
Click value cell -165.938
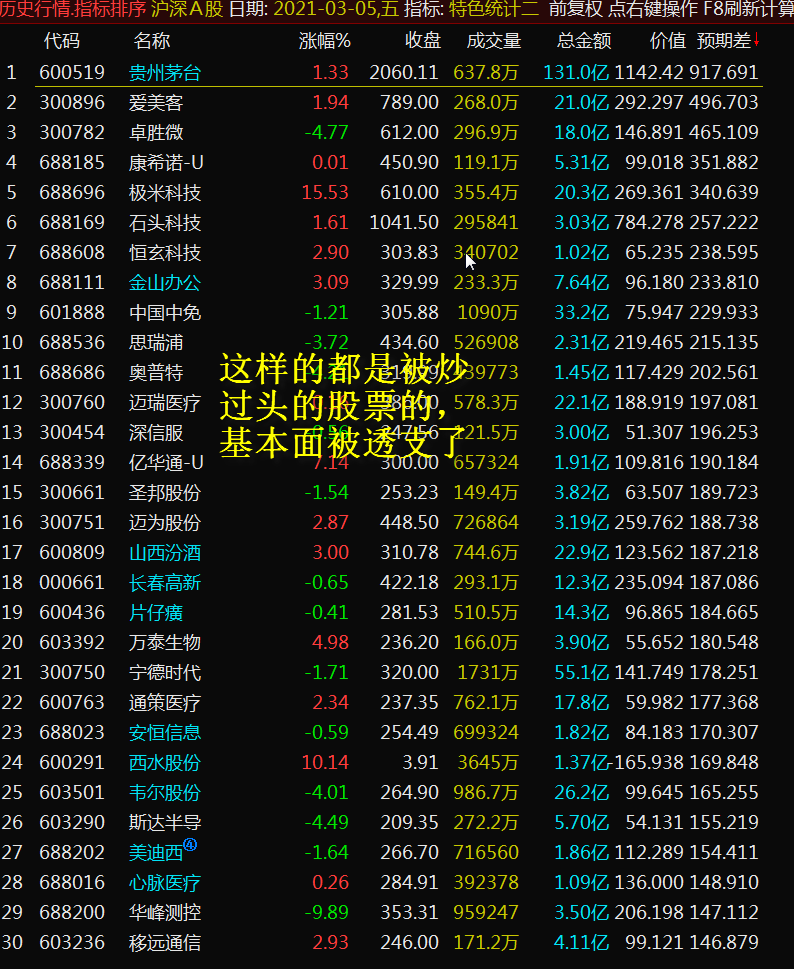648,762
